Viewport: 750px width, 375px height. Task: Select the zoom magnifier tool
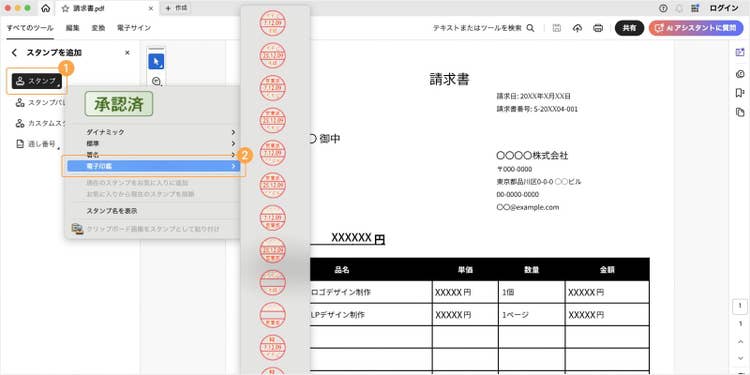(156, 81)
